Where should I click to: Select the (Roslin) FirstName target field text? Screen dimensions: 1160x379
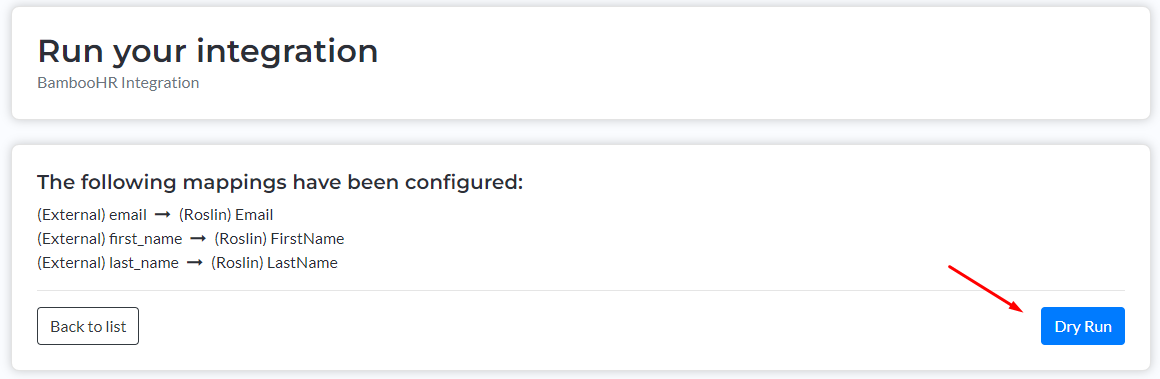[280, 239]
